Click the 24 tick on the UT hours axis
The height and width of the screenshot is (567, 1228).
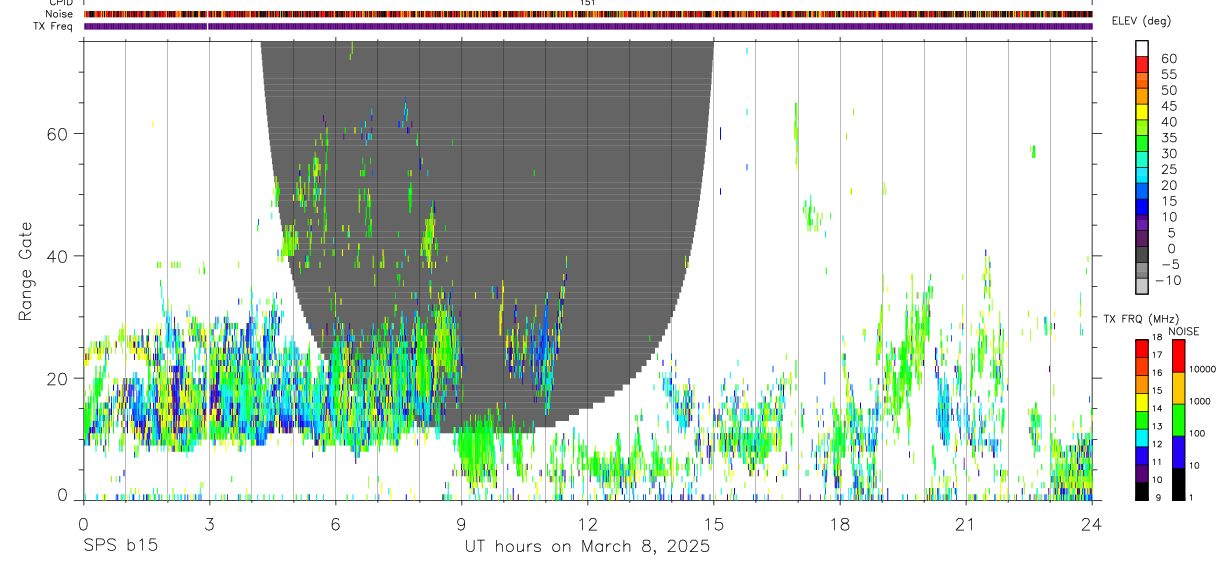[1091, 525]
